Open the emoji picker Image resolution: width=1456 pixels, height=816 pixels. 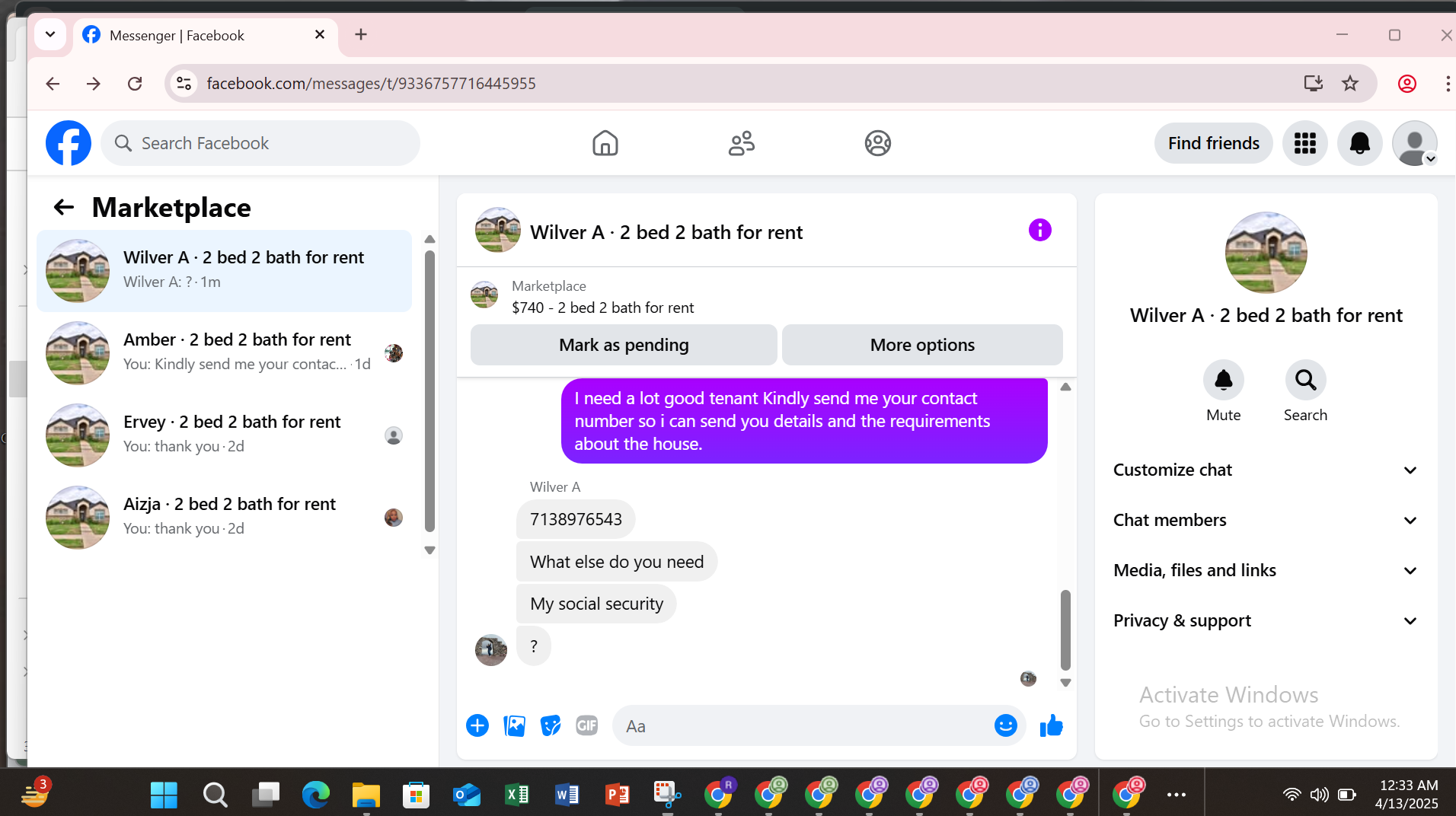1006,725
